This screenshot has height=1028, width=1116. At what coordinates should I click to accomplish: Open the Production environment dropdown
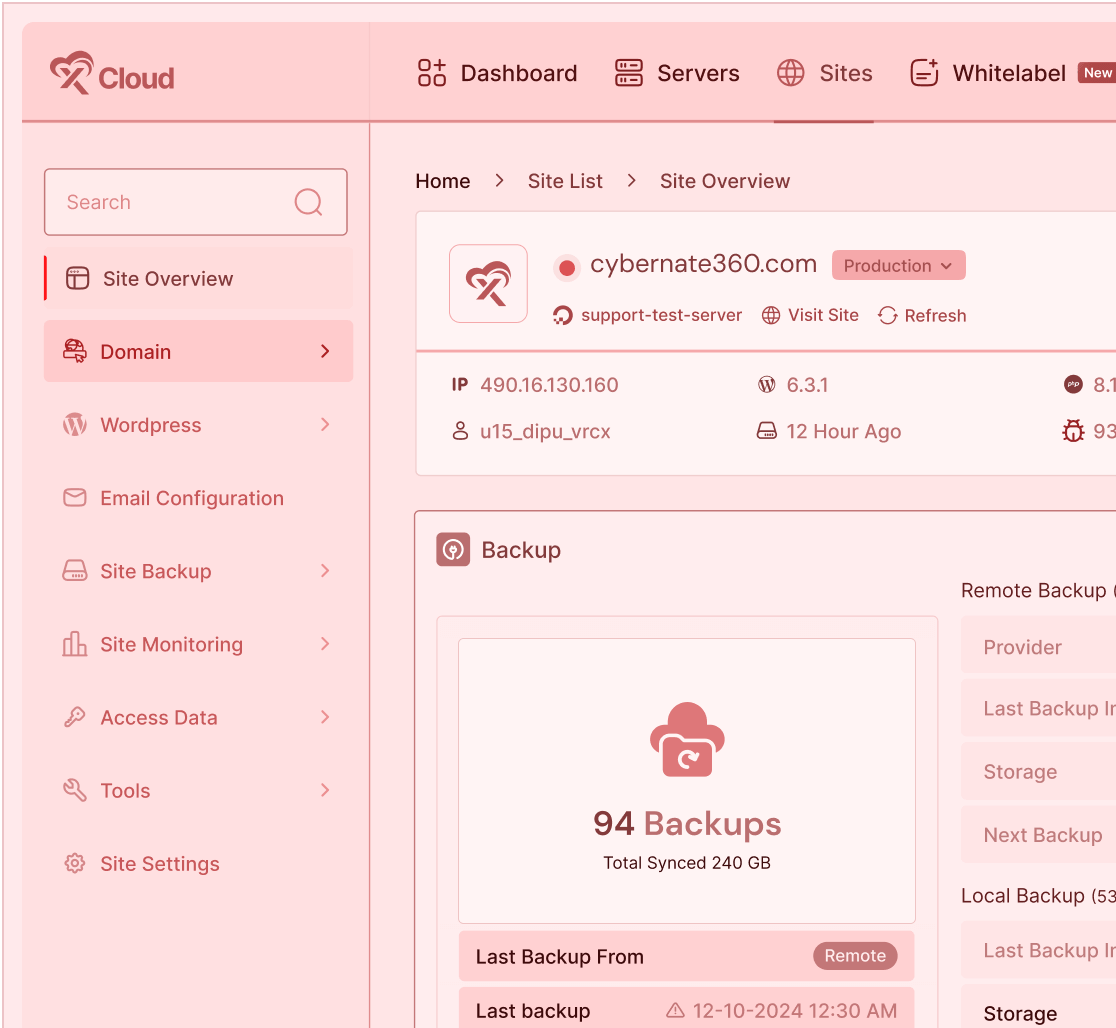898,266
